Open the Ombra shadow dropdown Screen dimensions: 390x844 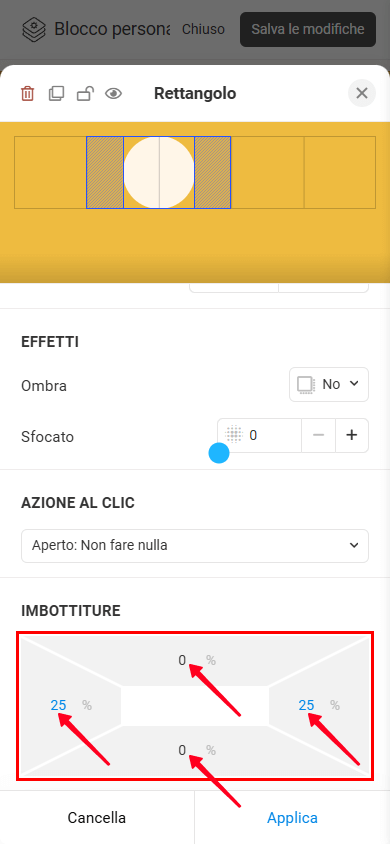coord(329,384)
